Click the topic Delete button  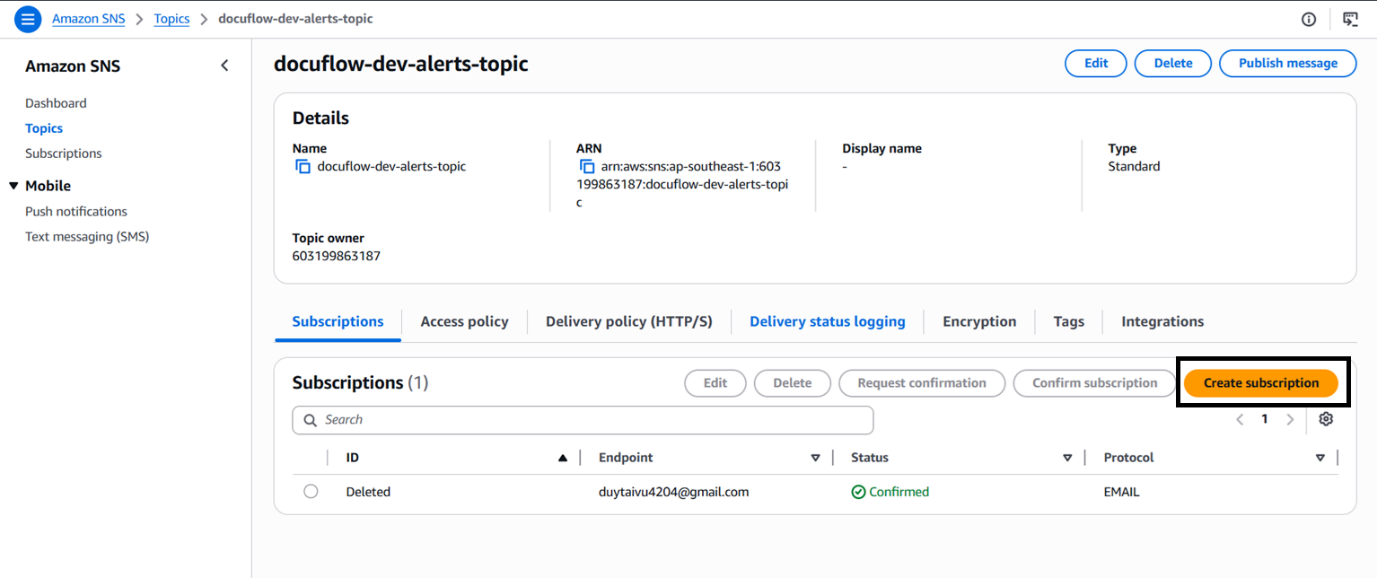point(1173,63)
